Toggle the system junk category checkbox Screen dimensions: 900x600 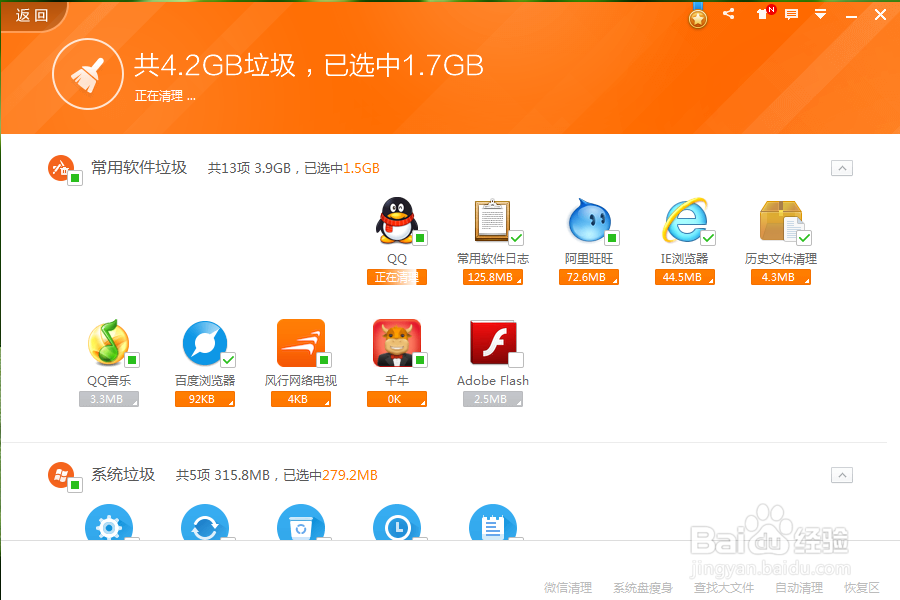coord(75,485)
